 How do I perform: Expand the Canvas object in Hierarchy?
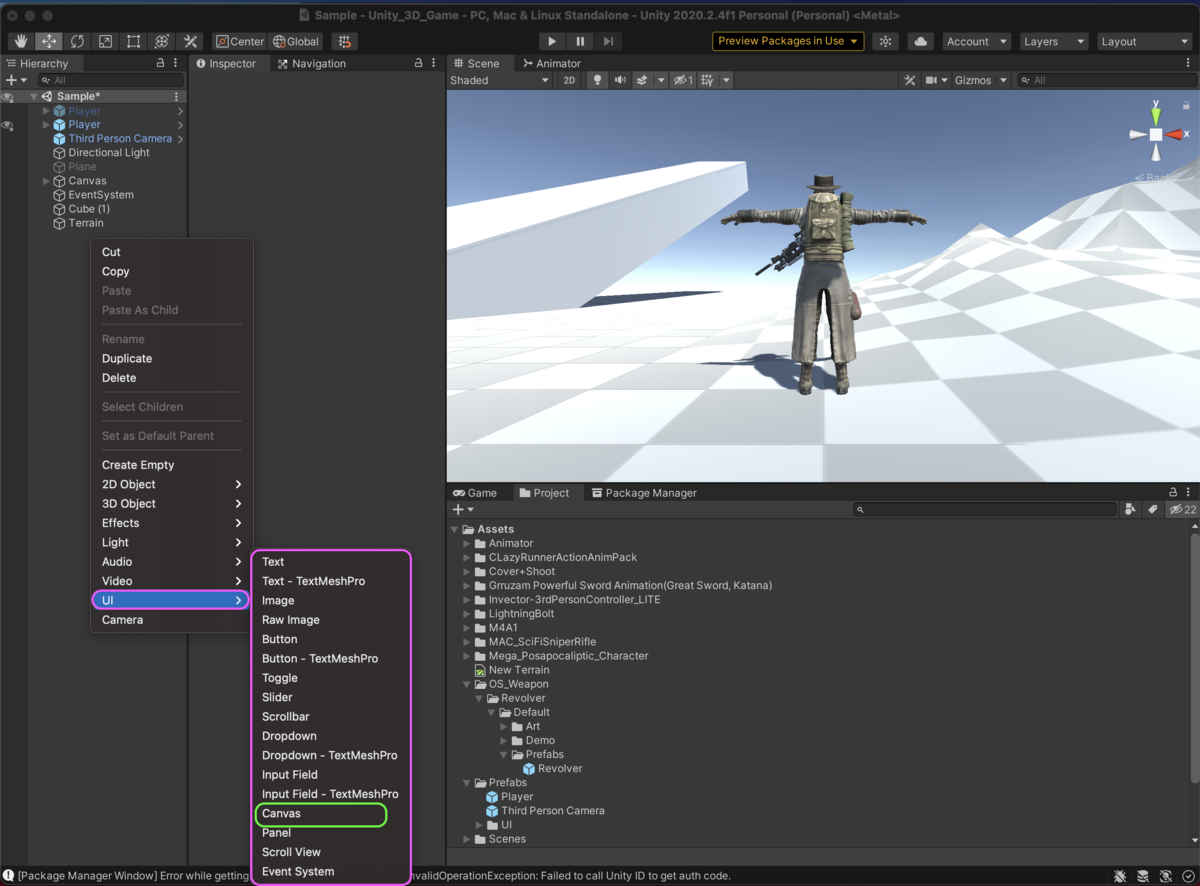[x=46, y=181]
